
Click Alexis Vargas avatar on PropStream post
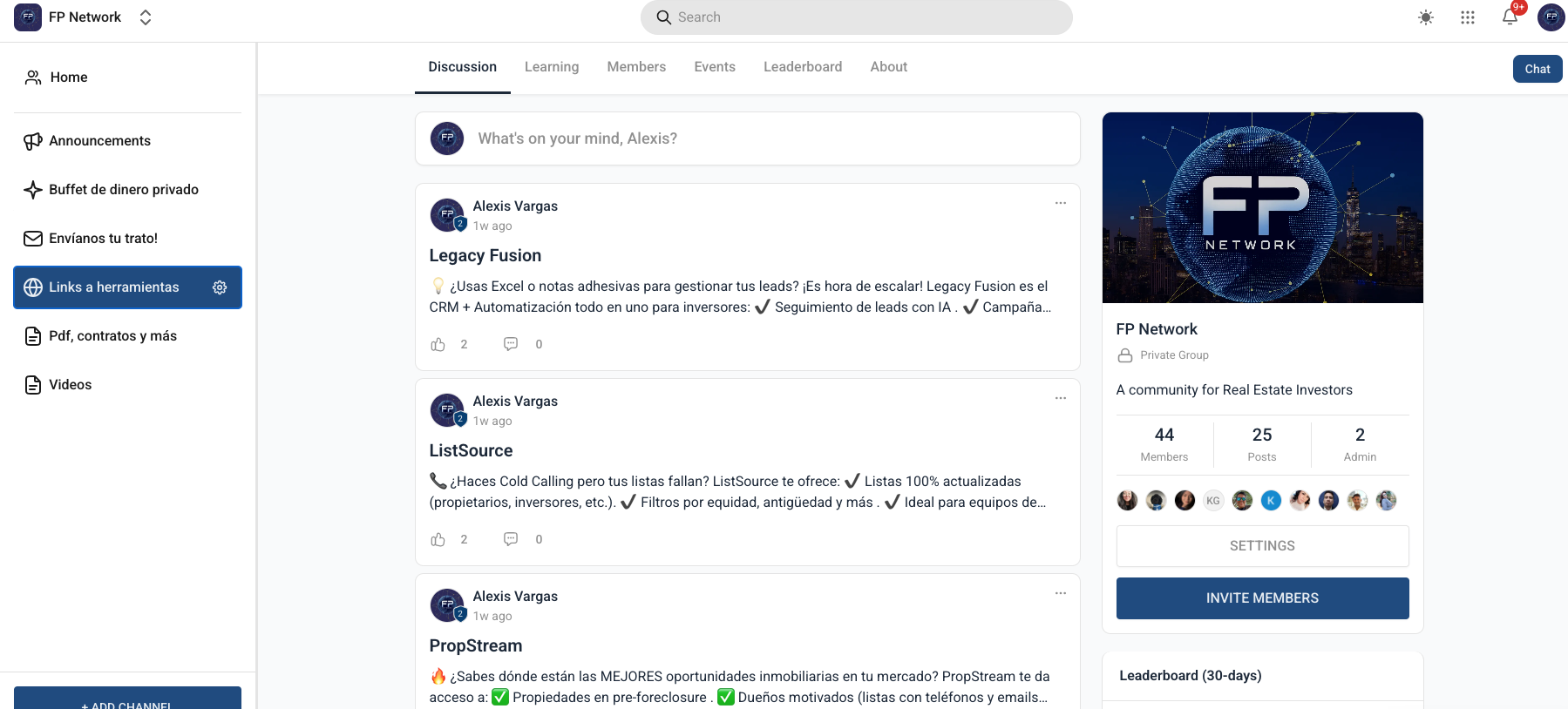pos(447,605)
